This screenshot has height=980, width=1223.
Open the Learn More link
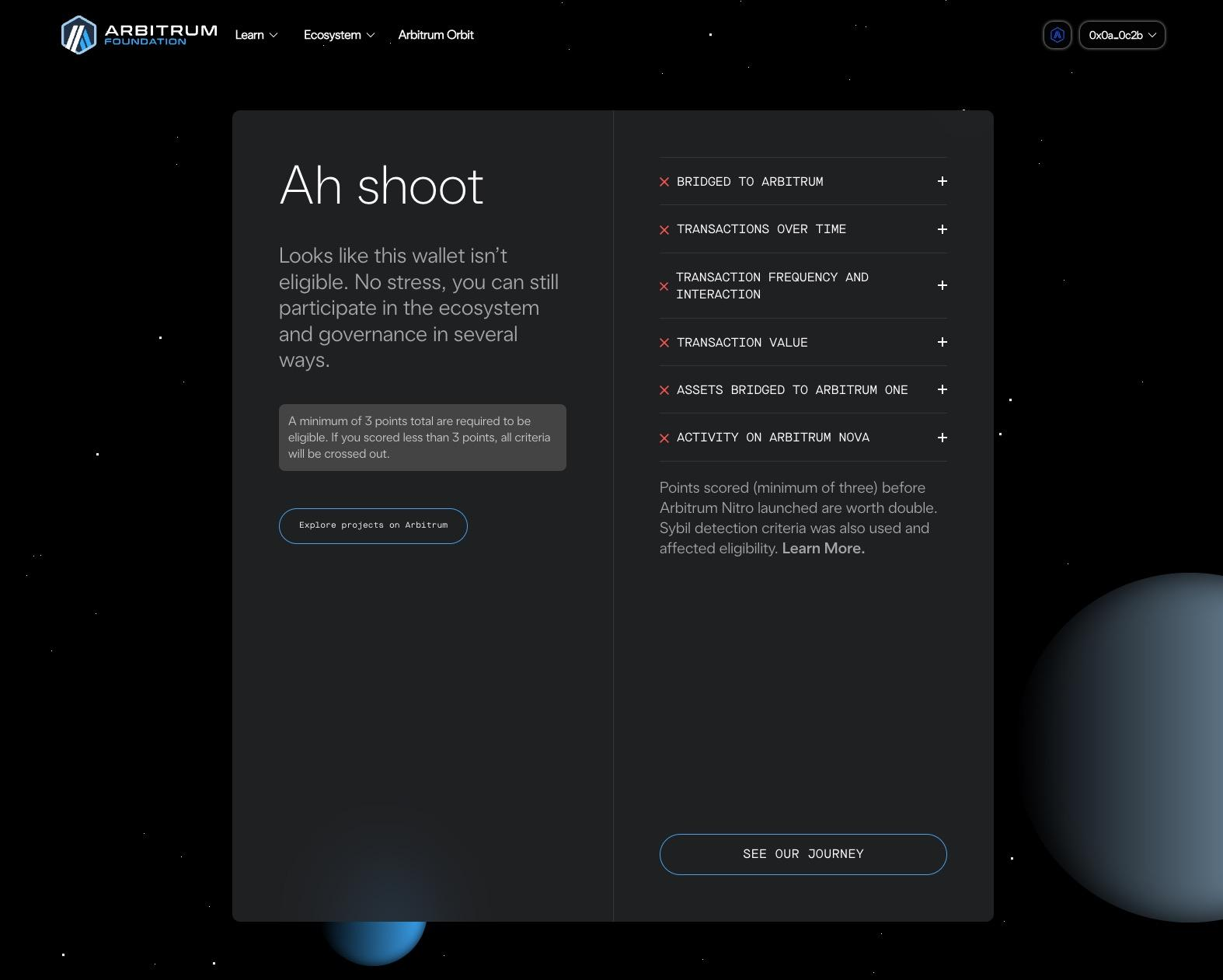point(823,548)
